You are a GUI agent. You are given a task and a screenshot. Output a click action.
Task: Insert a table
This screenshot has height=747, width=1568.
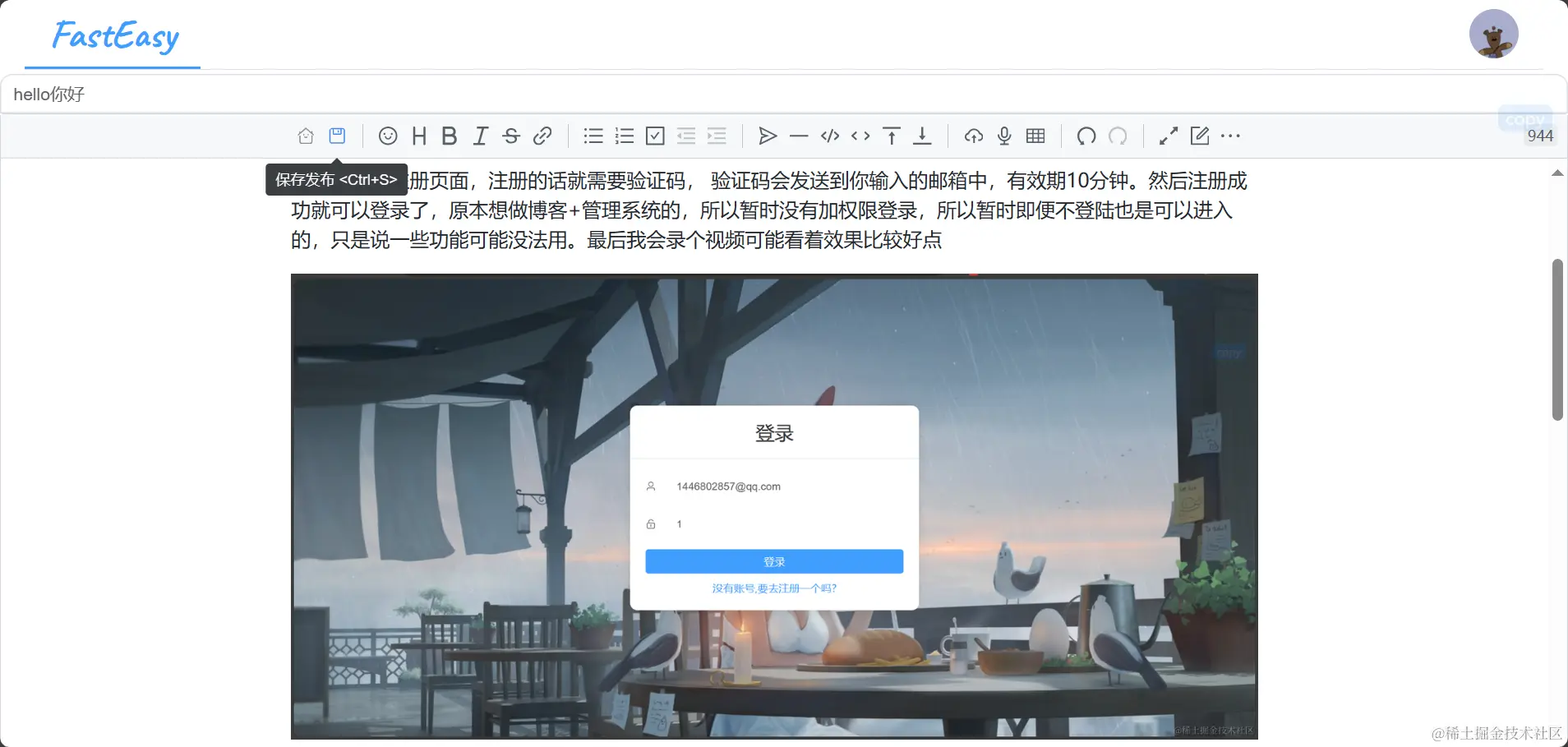[1035, 136]
